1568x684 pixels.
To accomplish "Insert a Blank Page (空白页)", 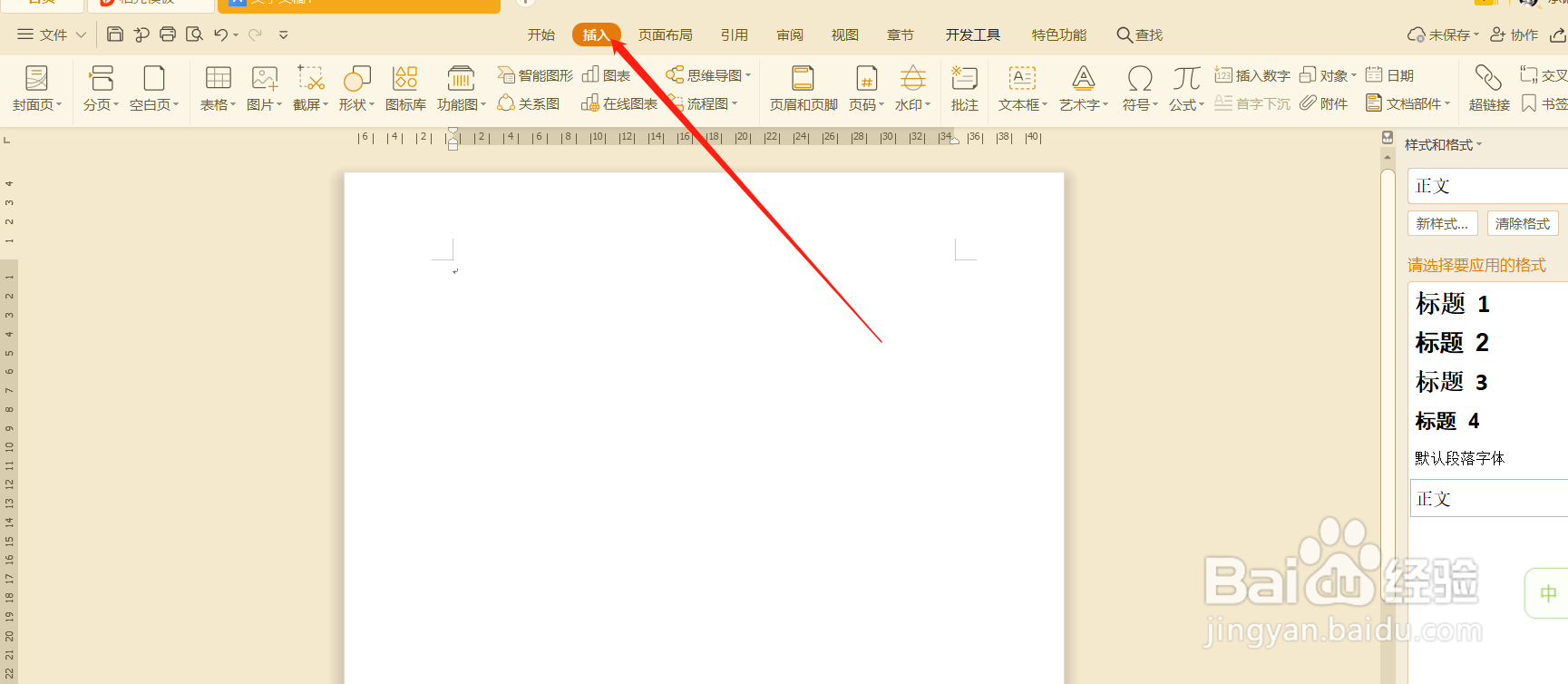I will click(154, 89).
